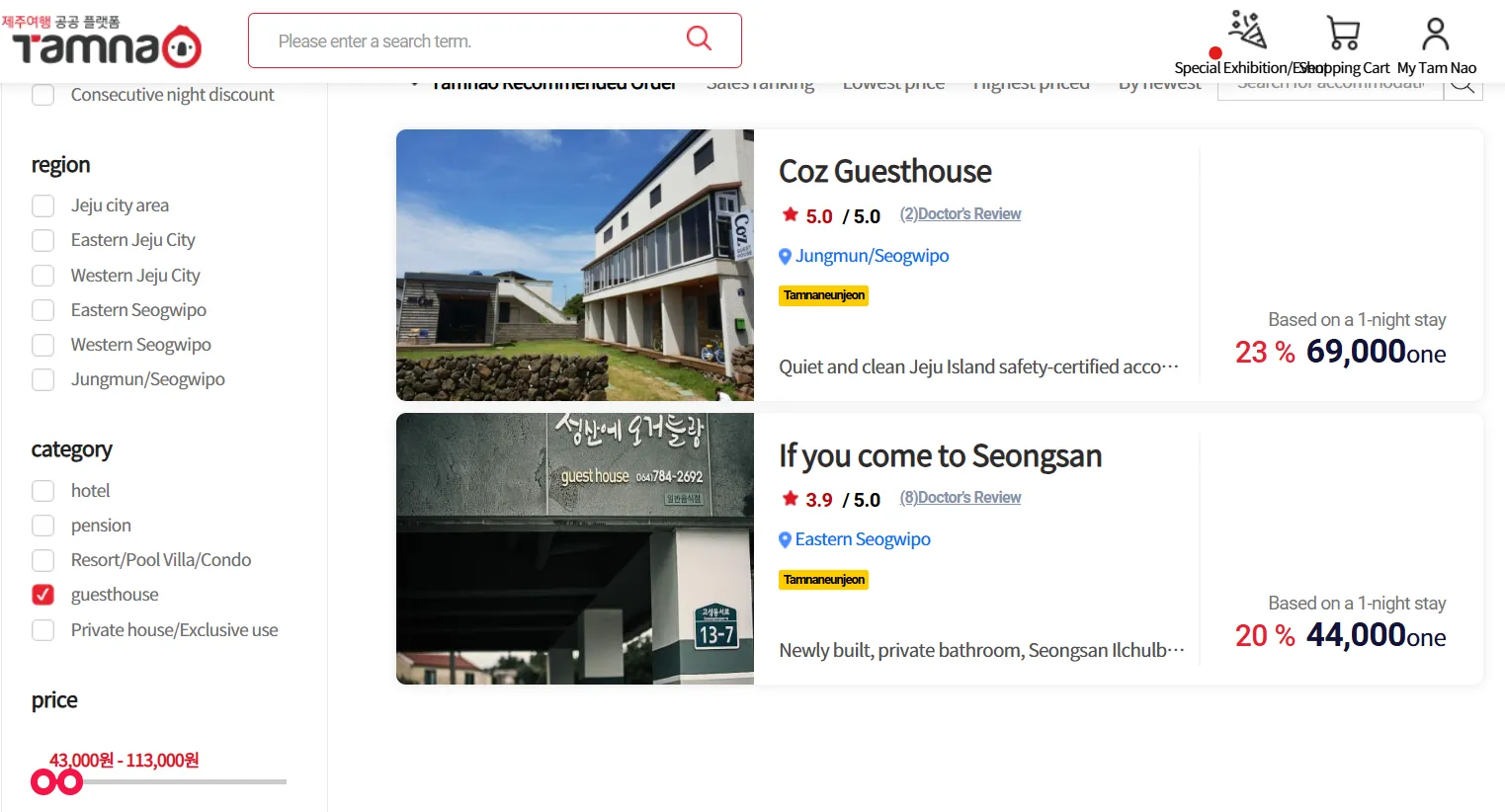Click the "Newly built, private bathroom" description

(981, 651)
